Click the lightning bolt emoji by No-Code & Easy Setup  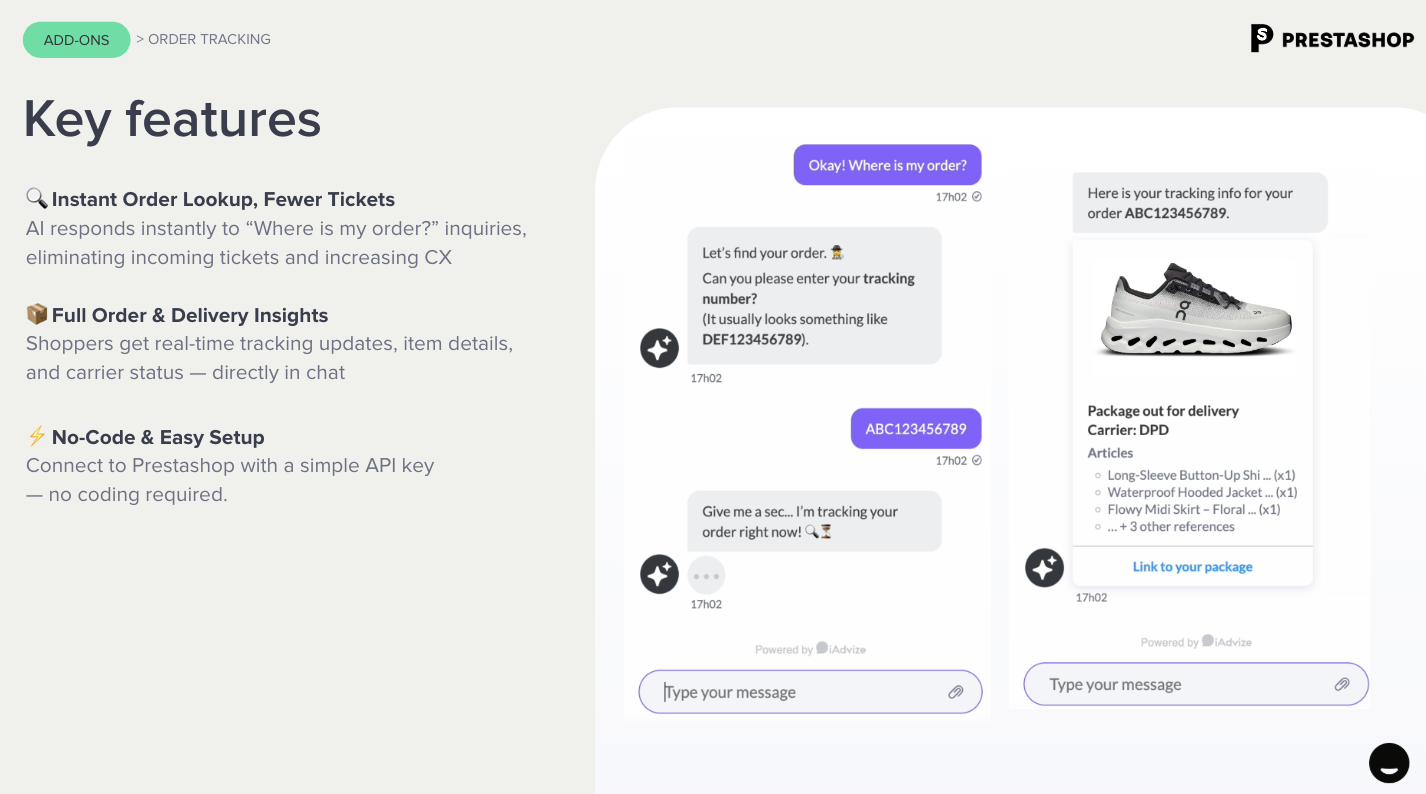37,437
